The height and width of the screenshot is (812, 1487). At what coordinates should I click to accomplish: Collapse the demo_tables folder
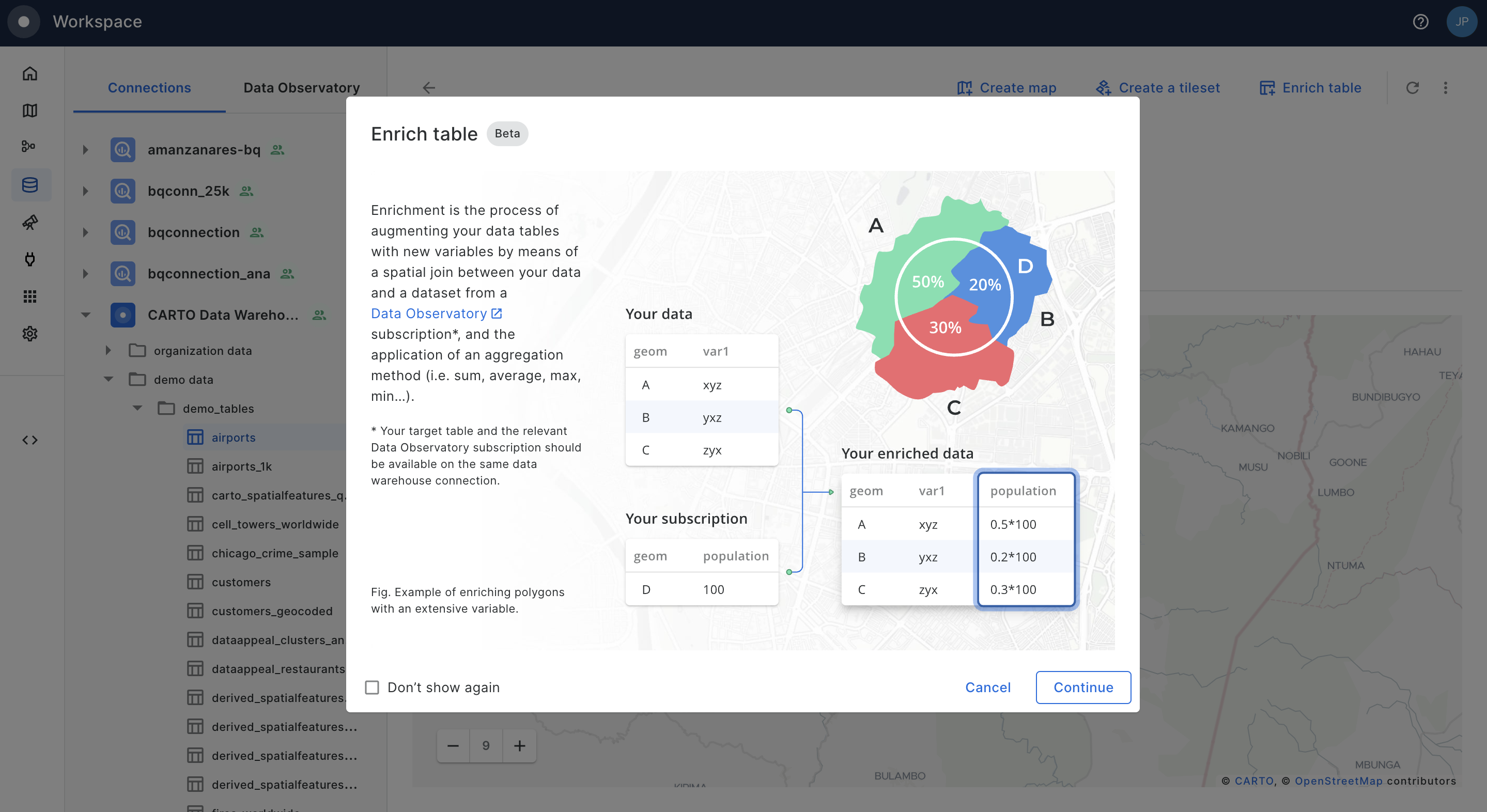137,408
